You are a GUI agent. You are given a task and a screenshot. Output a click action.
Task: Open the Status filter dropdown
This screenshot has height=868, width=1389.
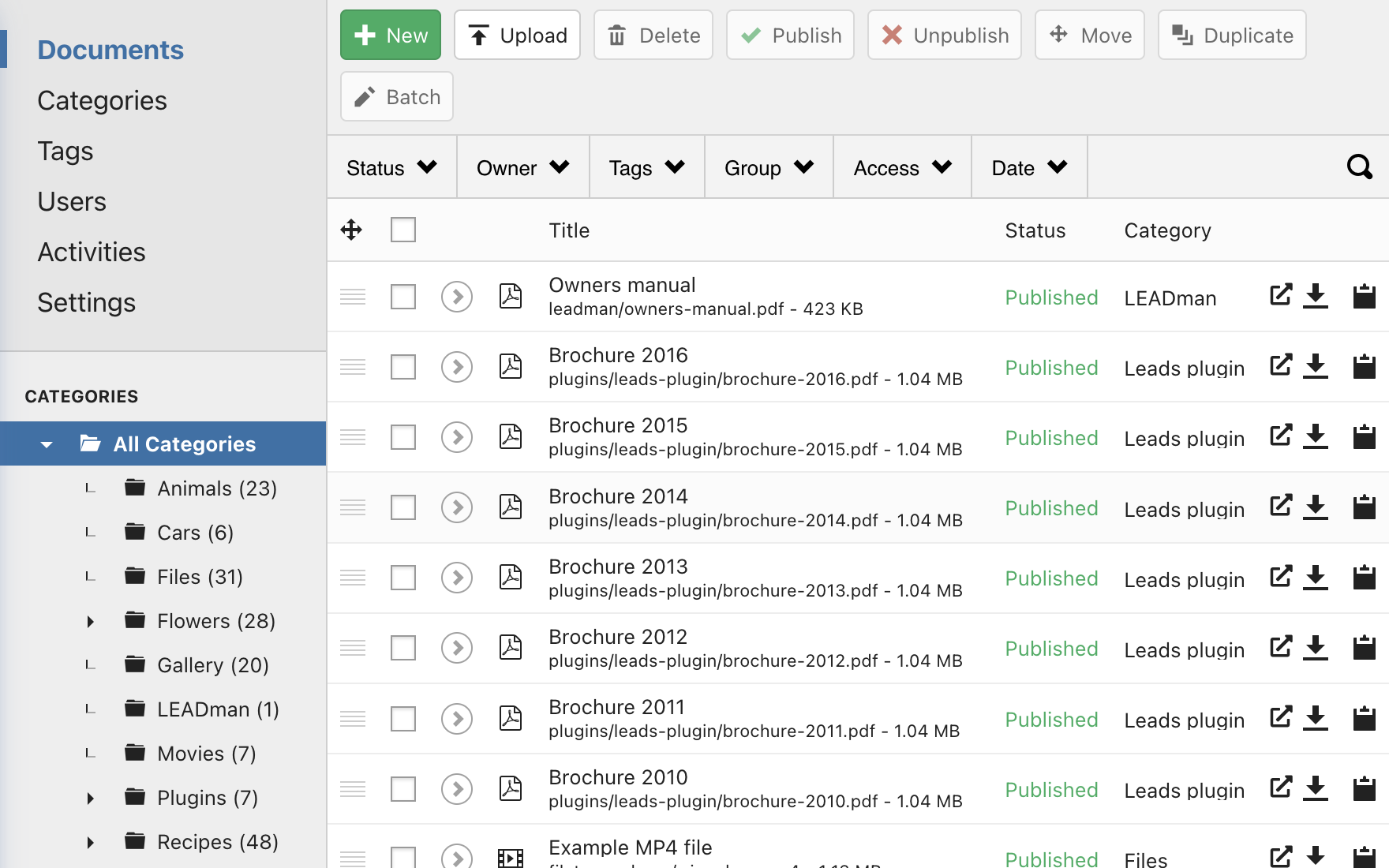391,167
